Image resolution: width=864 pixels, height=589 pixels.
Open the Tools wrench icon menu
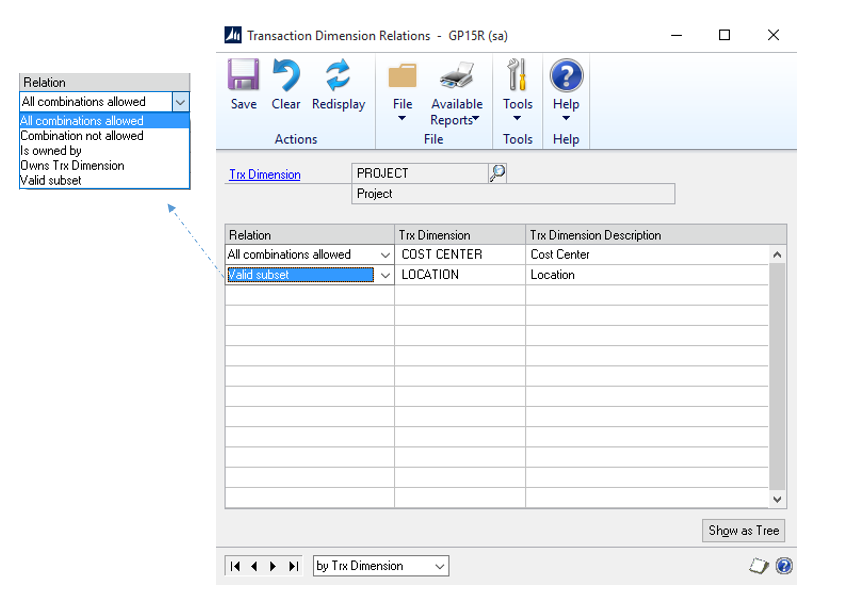click(x=517, y=74)
